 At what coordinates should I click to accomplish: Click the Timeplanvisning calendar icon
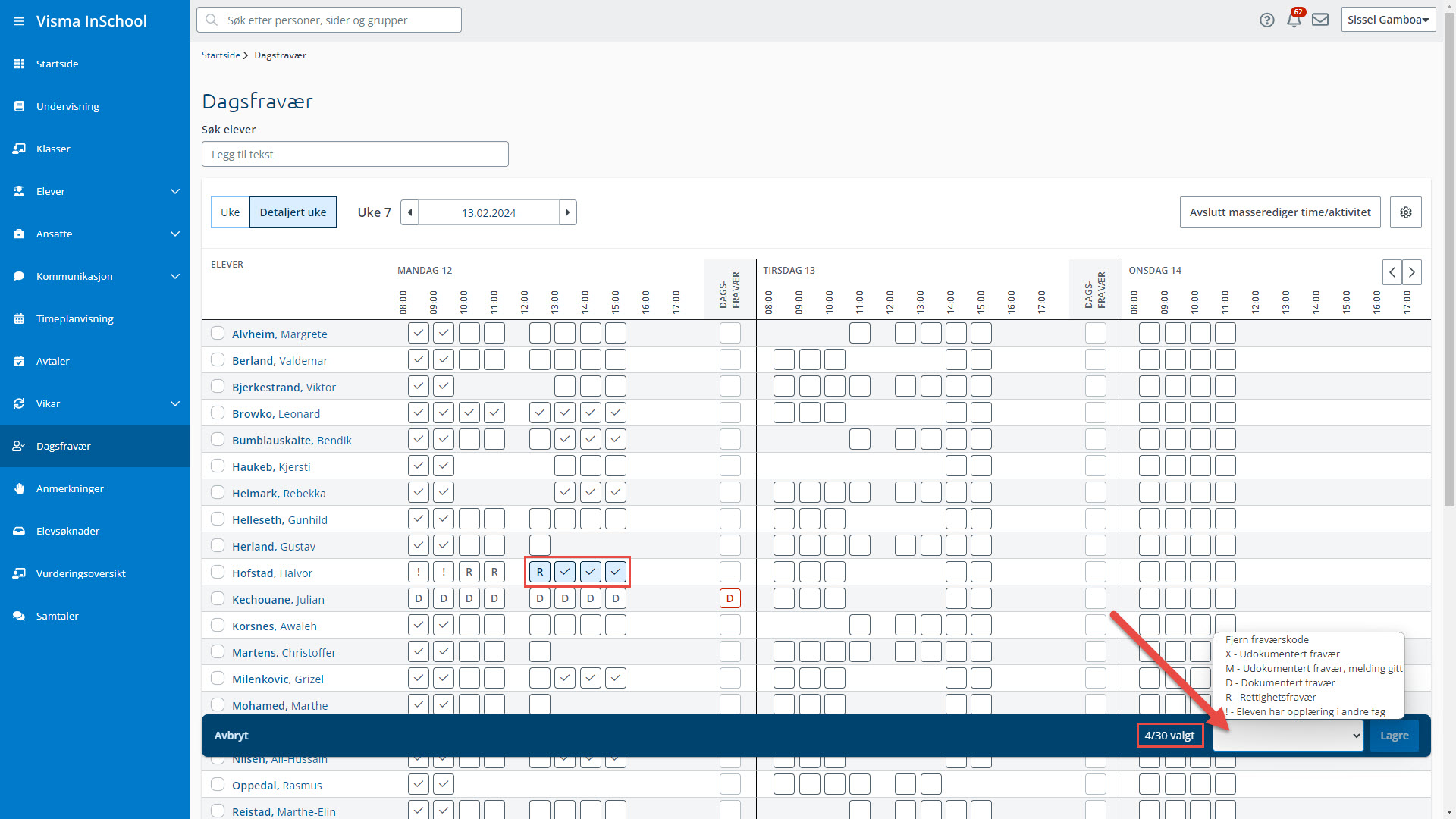(x=19, y=318)
